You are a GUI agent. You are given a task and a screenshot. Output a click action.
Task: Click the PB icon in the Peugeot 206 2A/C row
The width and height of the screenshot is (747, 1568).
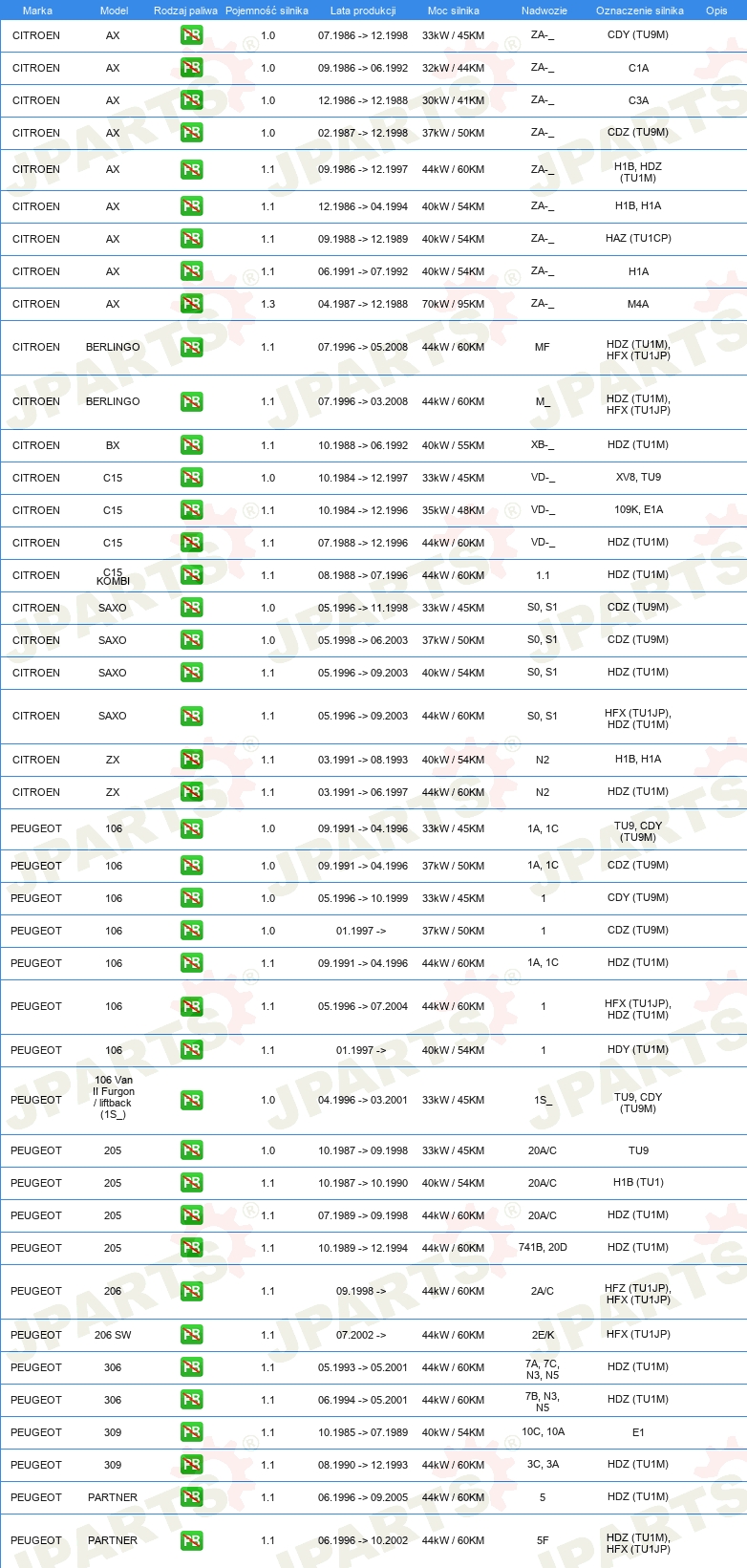coord(191,1292)
